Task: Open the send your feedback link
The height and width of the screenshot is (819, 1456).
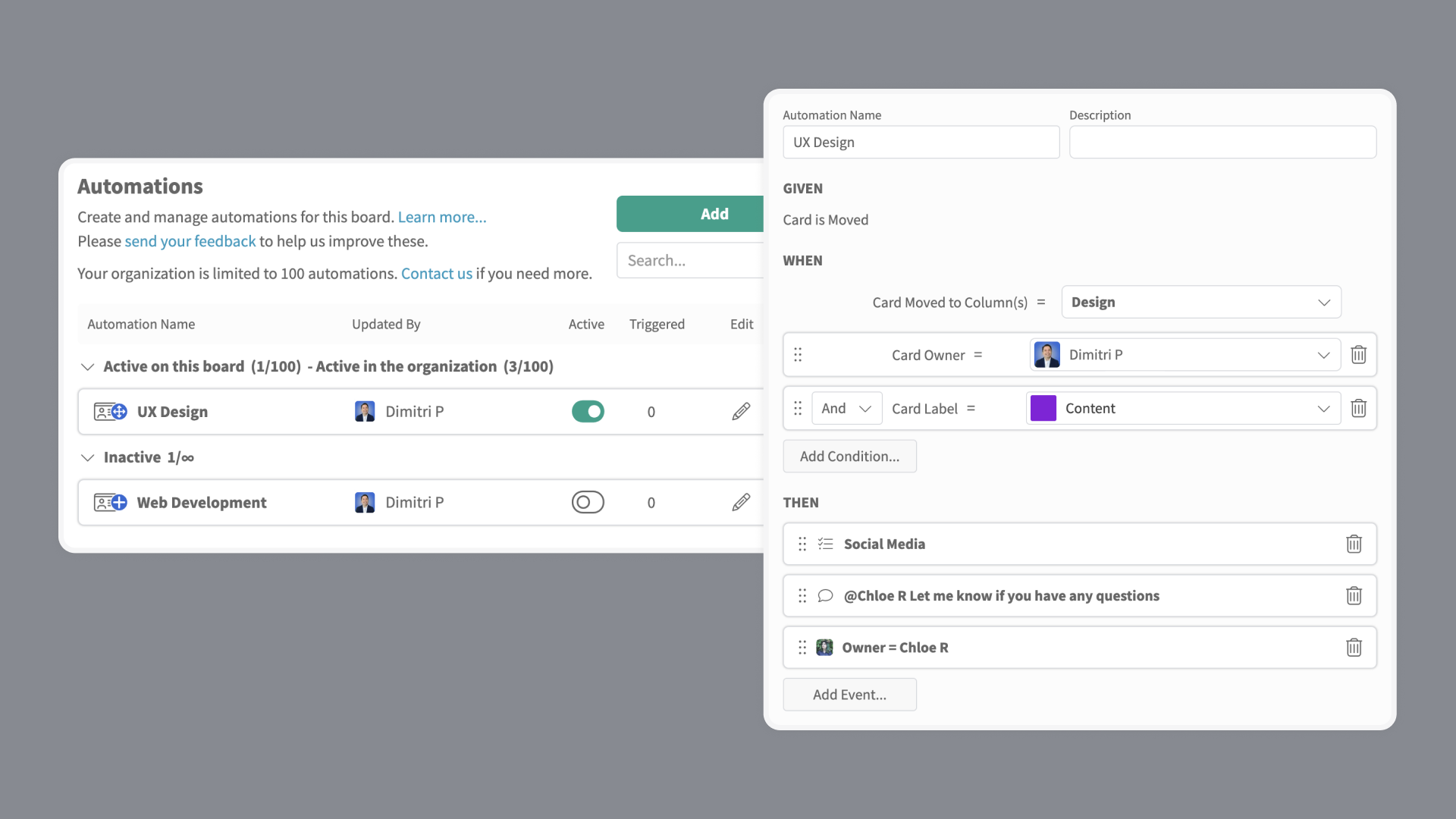Action: click(x=190, y=241)
